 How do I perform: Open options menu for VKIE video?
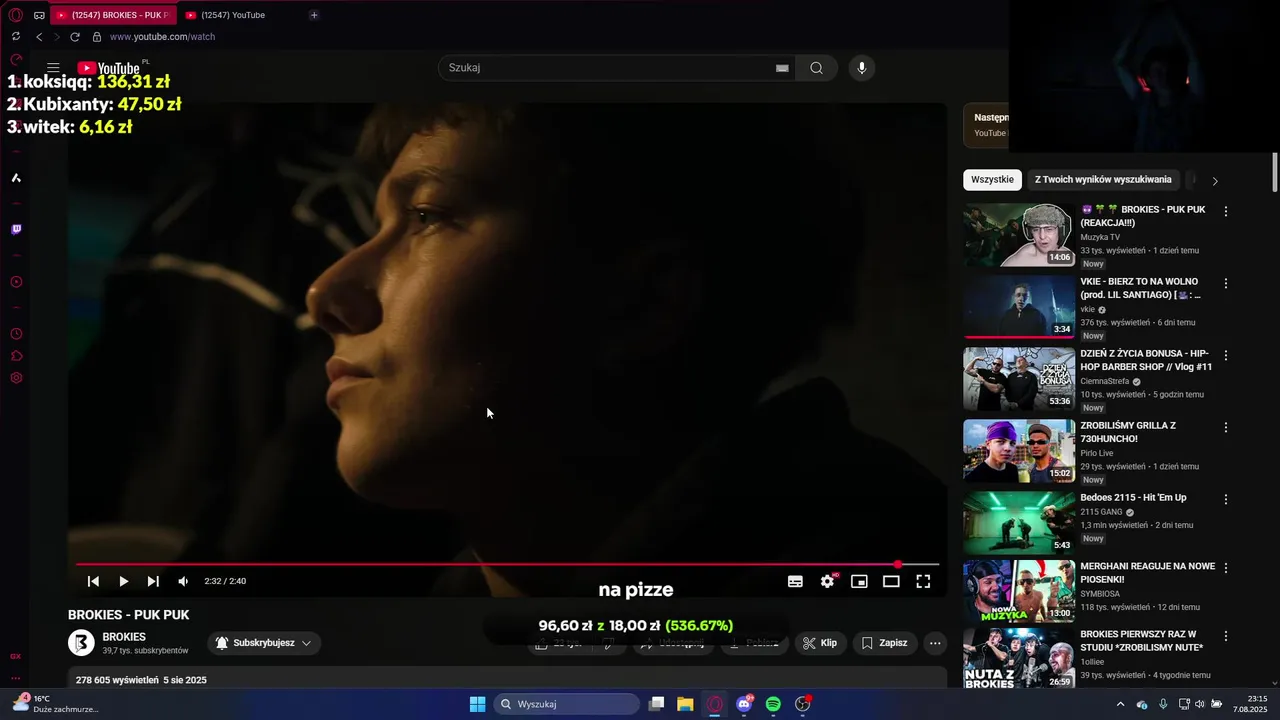1226,283
